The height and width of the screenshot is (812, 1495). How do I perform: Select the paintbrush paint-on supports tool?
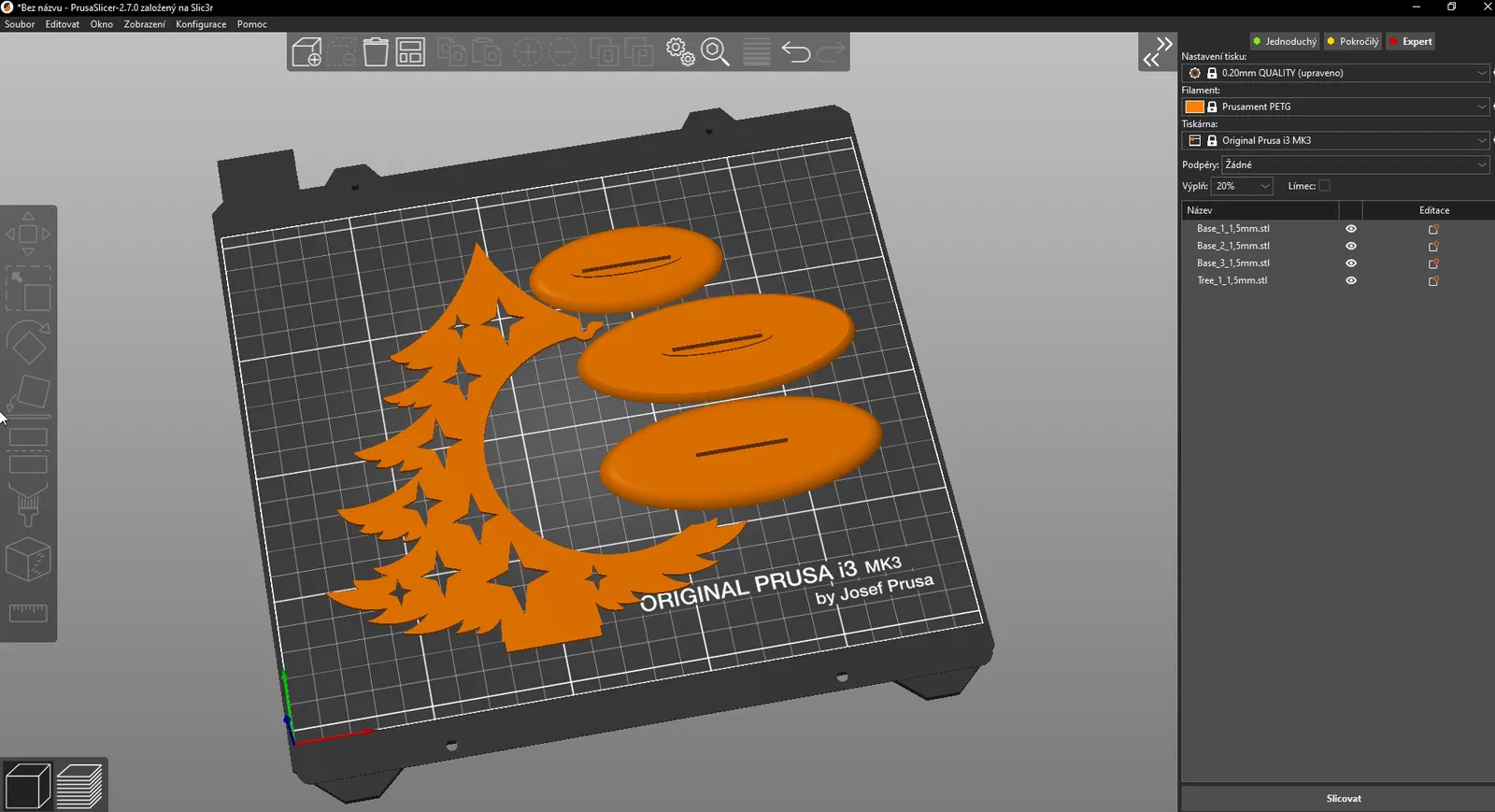coord(28,506)
